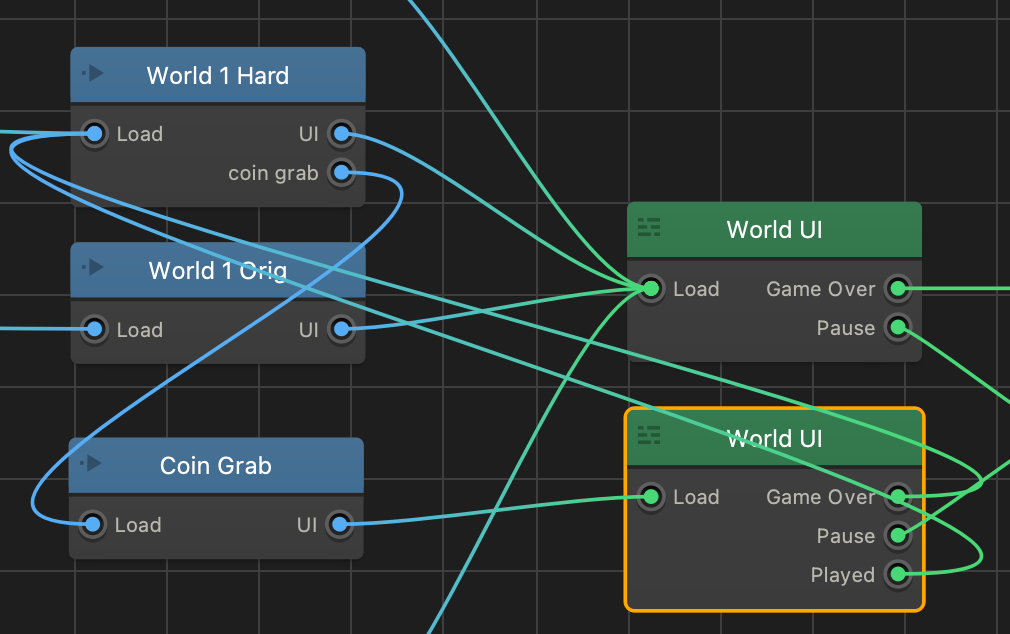Click the Load input port on World 1 Orig
This screenshot has width=1010, height=634.
click(95, 329)
